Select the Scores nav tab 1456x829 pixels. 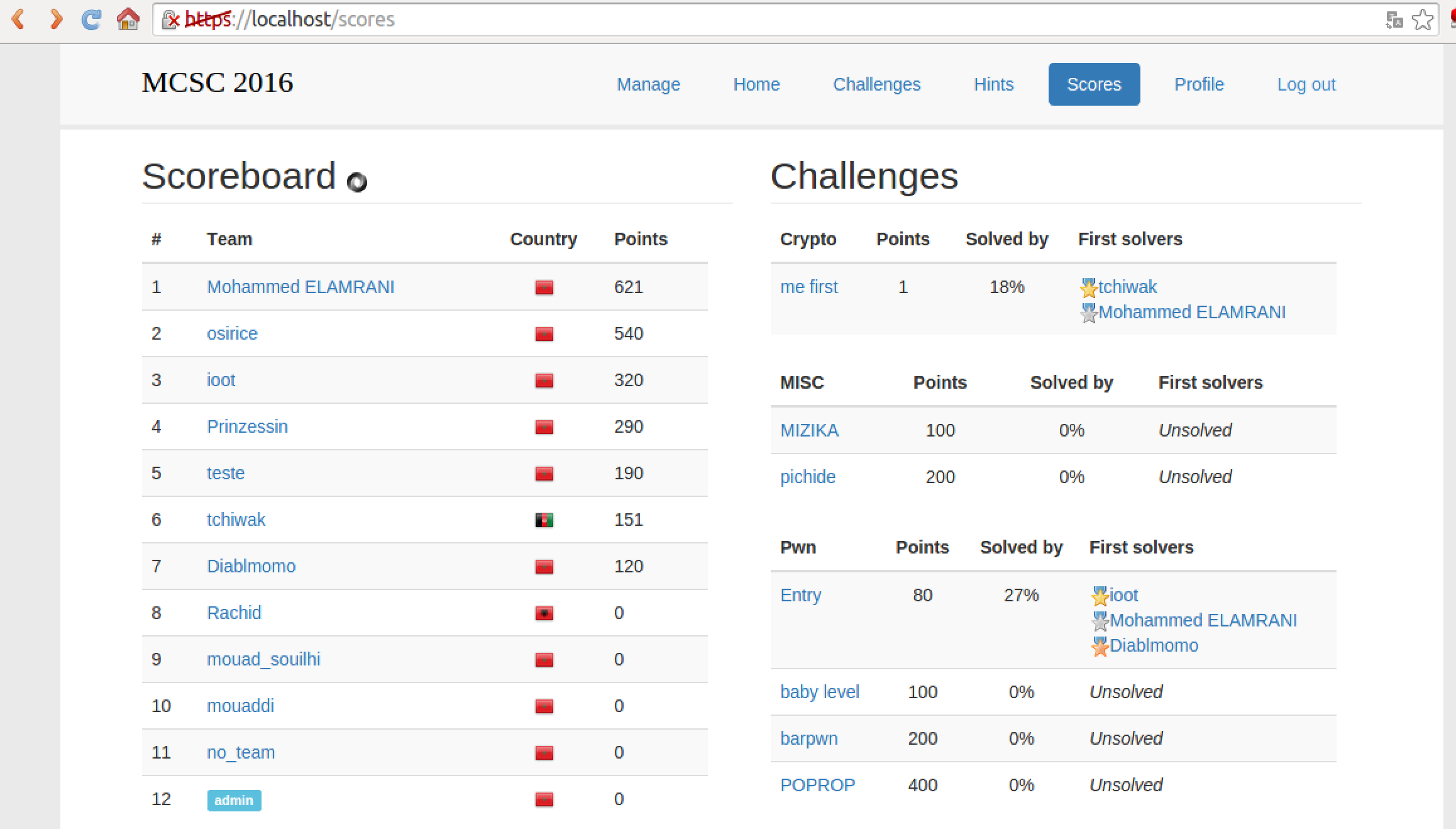click(x=1094, y=84)
